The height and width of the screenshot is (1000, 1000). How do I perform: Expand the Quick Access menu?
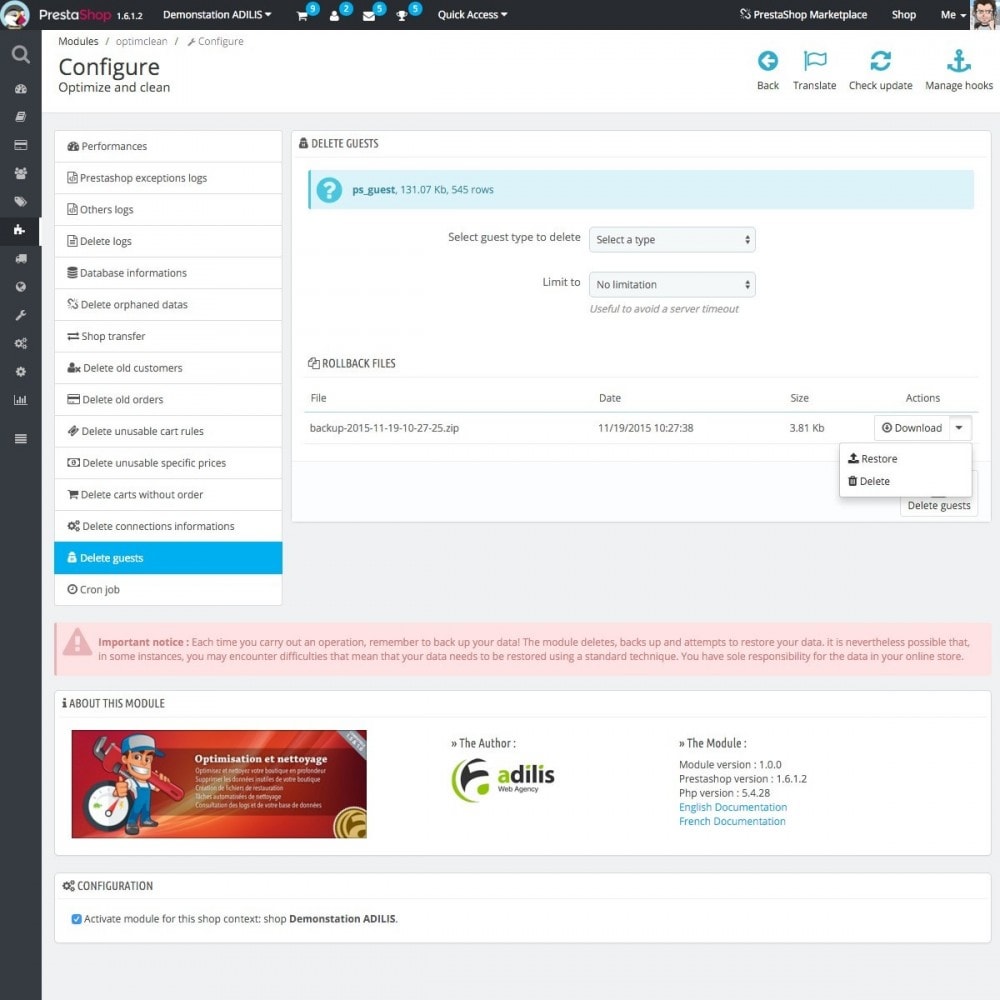click(x=472, y=15)
